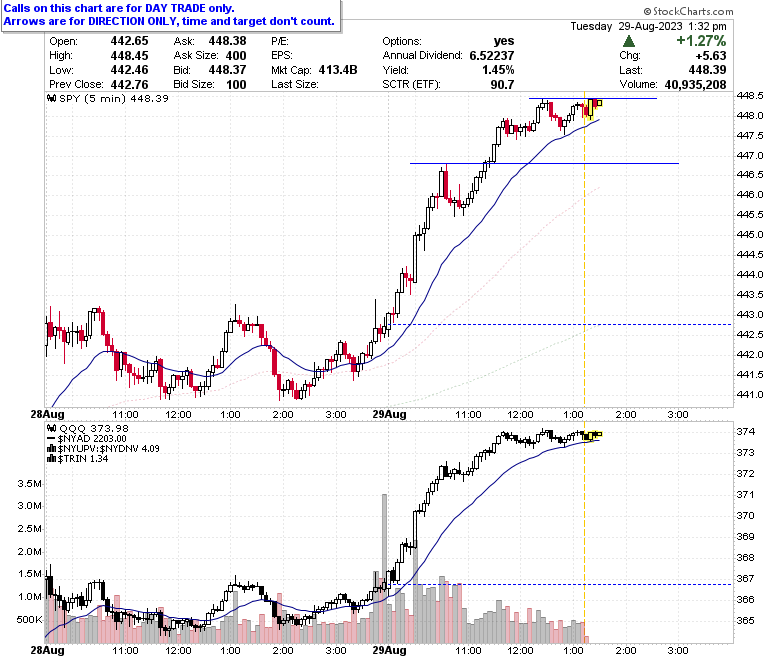Click the 3.5M volume axis label
Viewport: 780px width, 659px height.
(29, 483)
